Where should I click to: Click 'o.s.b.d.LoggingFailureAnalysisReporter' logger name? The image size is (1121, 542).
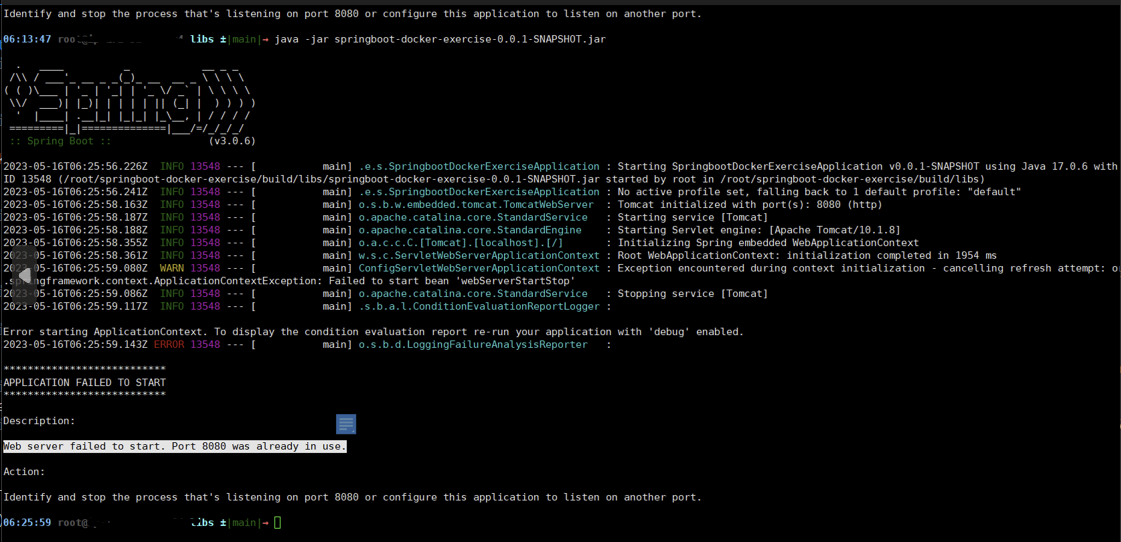[473, 345]
